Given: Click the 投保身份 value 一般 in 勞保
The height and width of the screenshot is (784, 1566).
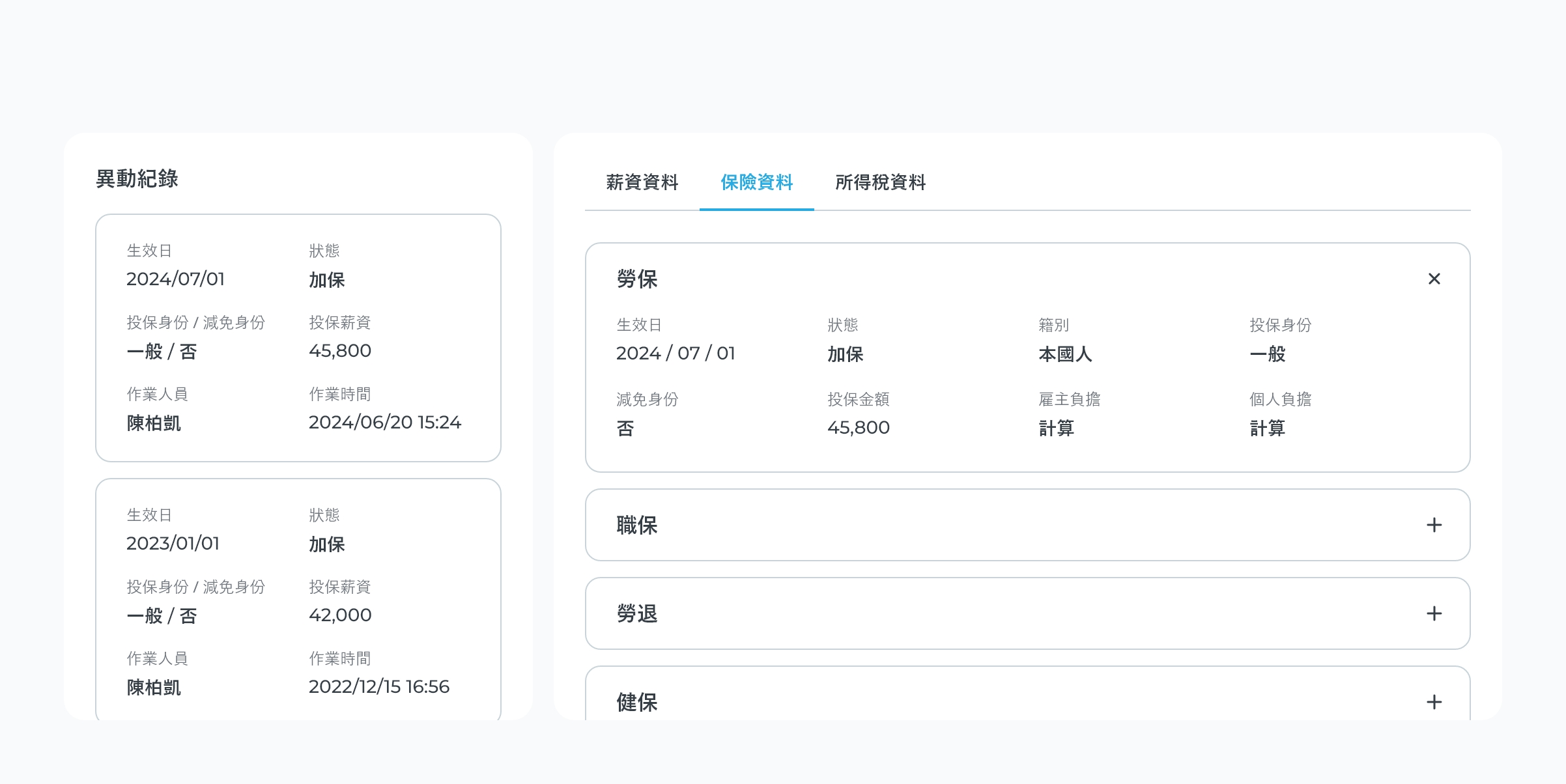Looking at the screenshot, I should pyautogui.click(x=1267, y=354).
